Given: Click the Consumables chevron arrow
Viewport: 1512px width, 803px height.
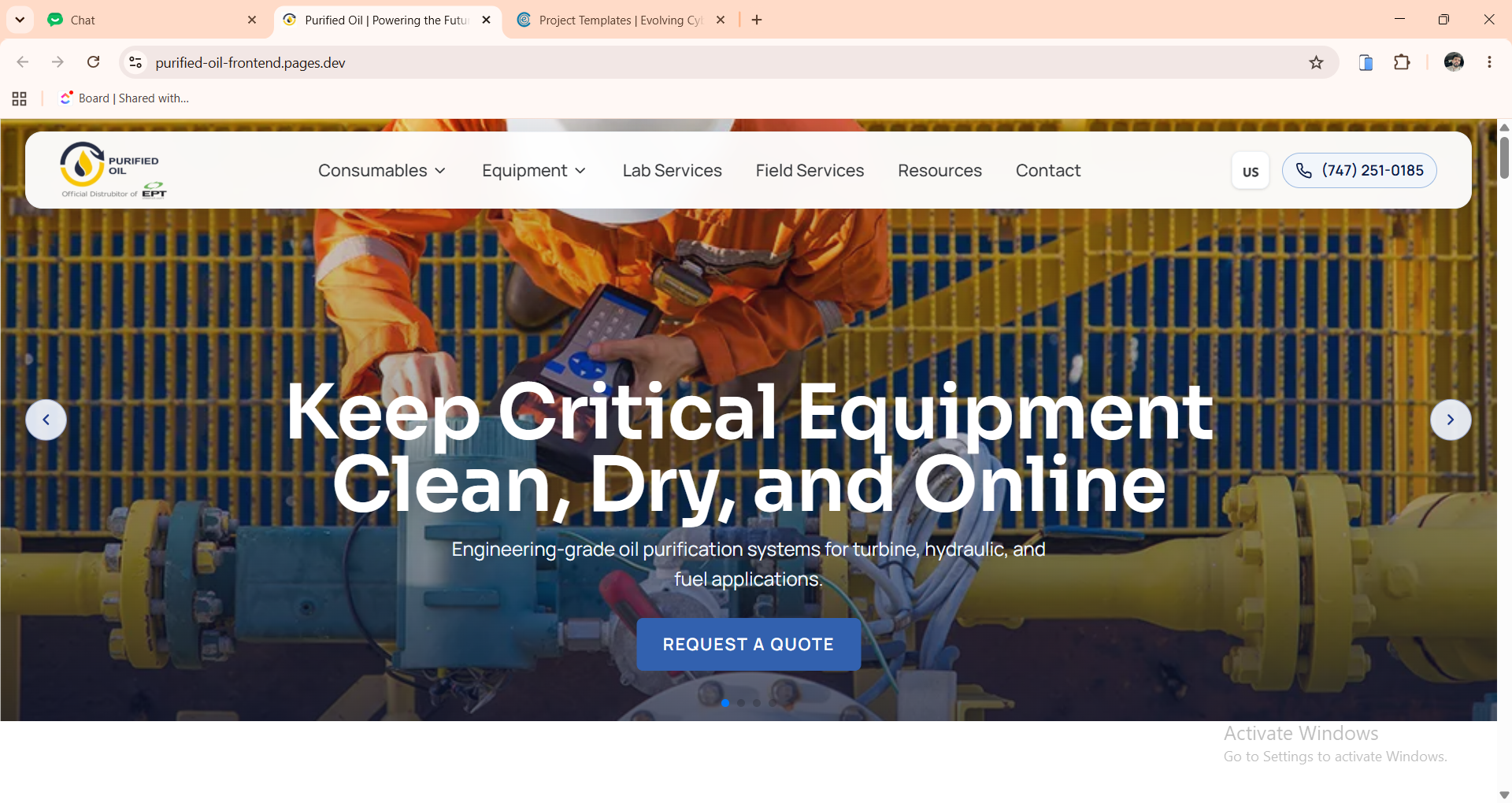Looking at the screenshot, I should (x=440, y=171).
